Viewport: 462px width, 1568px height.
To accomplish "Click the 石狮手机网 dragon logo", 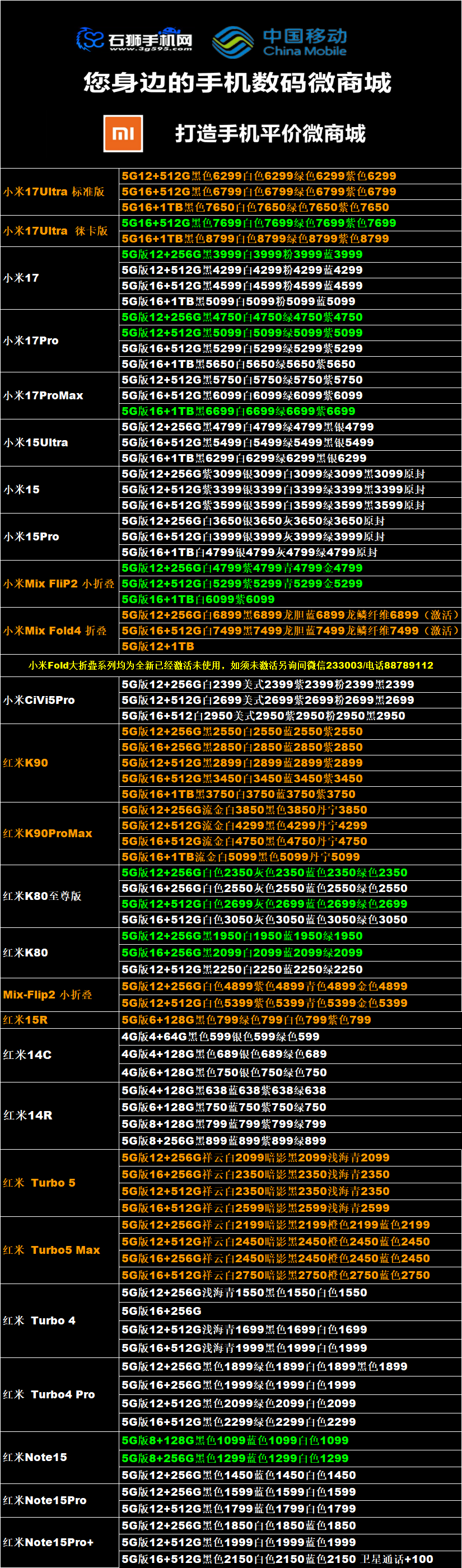I will tap(90, 40).
